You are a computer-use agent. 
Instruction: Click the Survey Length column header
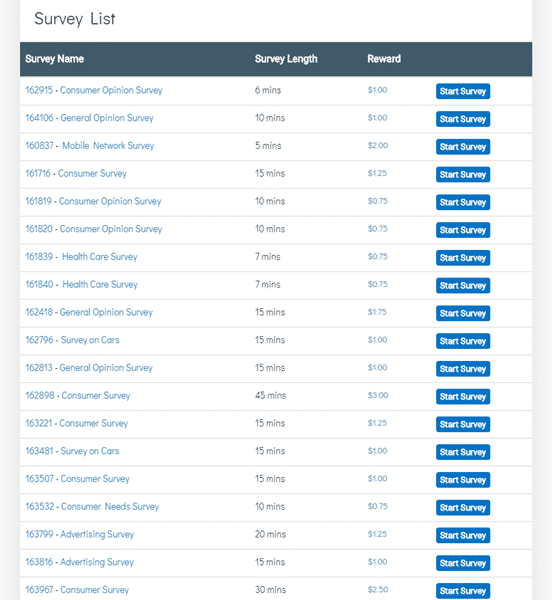tap(286, 59)
